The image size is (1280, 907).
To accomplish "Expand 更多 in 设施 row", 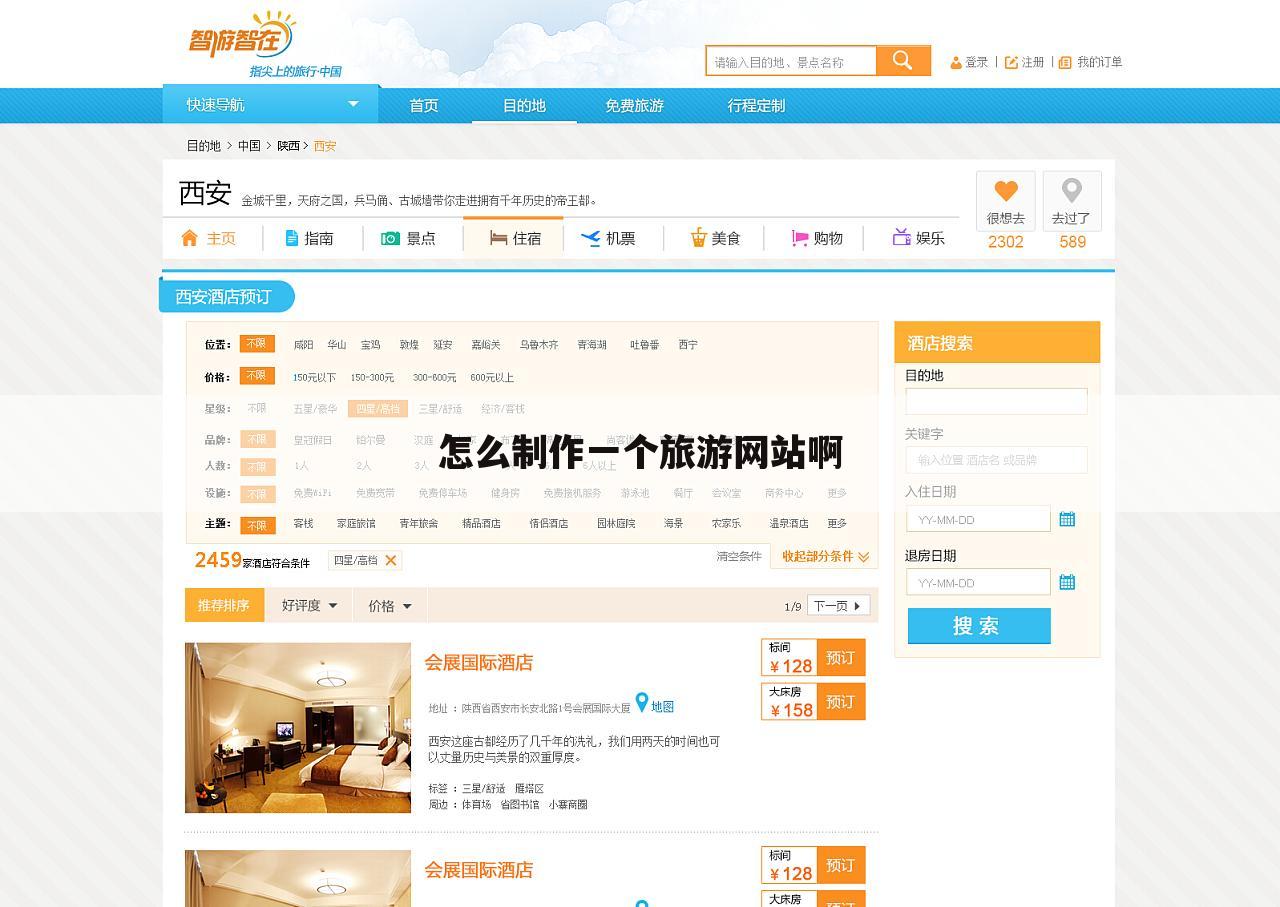I will click(x=837, y=493).
